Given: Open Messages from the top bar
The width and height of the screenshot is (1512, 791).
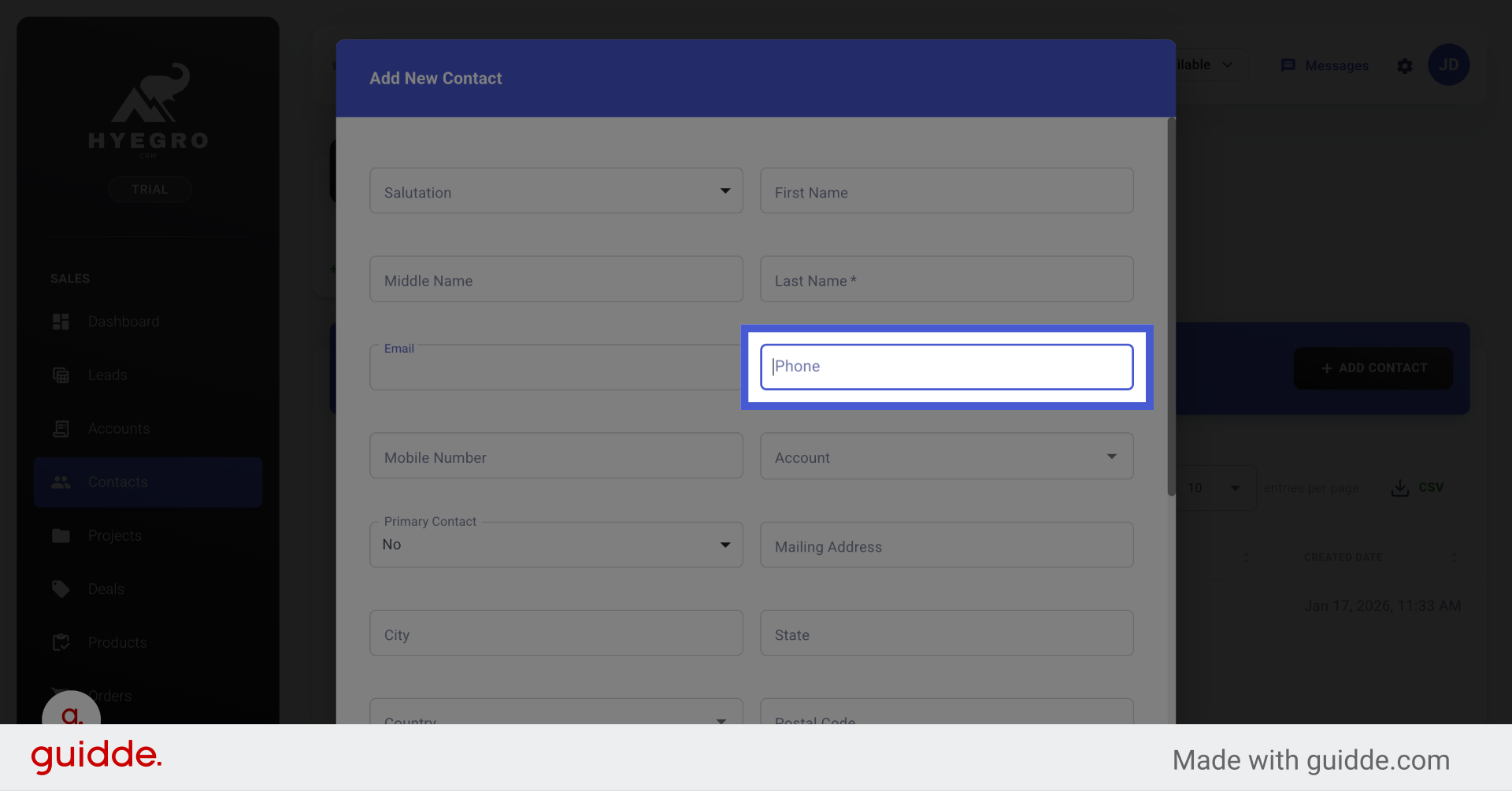Looking at the screenshot, I should click(1325, 65).
